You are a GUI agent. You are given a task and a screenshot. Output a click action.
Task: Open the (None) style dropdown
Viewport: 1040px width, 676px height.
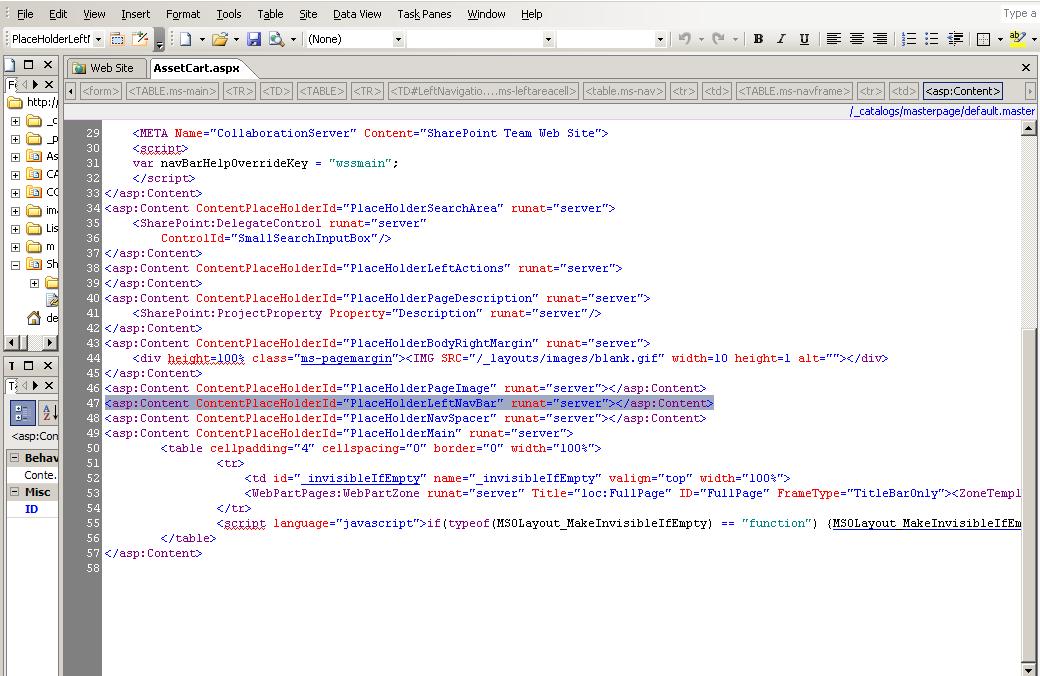point(398,39)
